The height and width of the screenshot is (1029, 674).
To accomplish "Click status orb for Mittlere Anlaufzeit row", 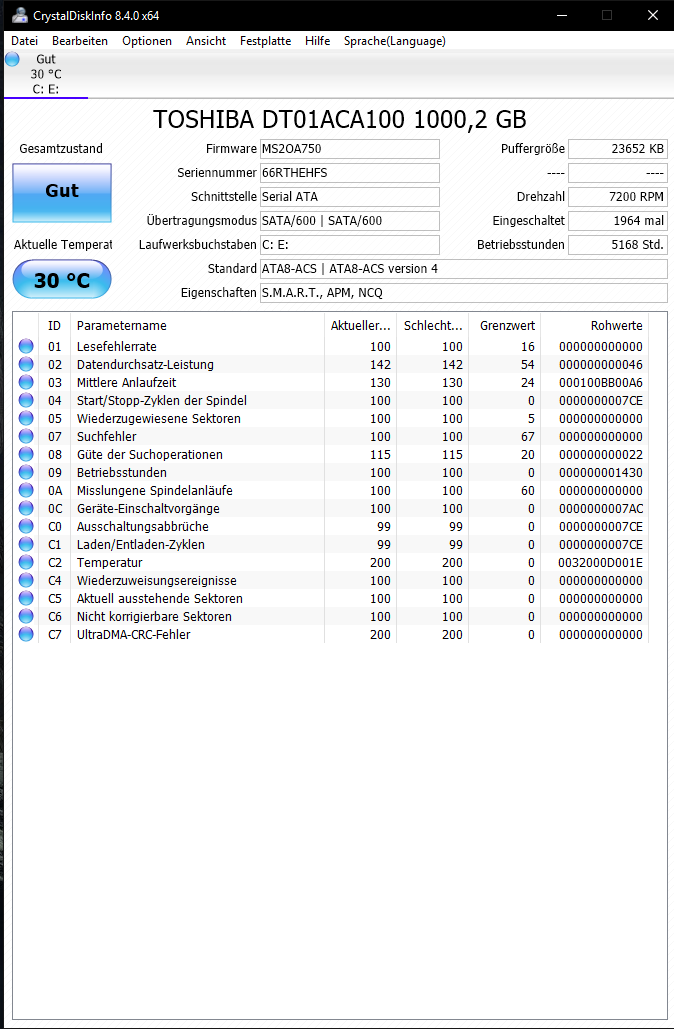I will tap(26, 383).
